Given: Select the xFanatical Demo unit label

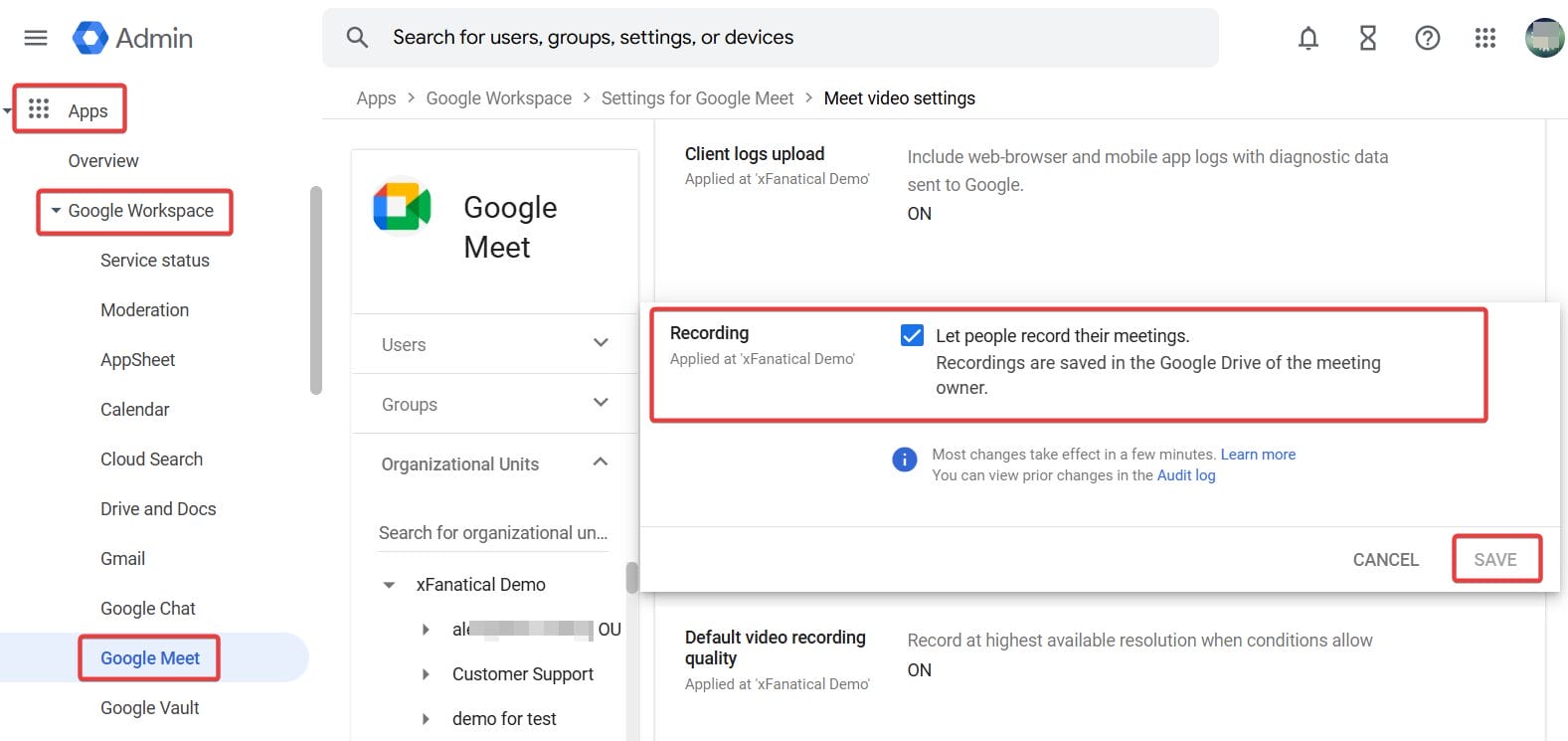Looking at the screenshot, I should coord(481,585).
